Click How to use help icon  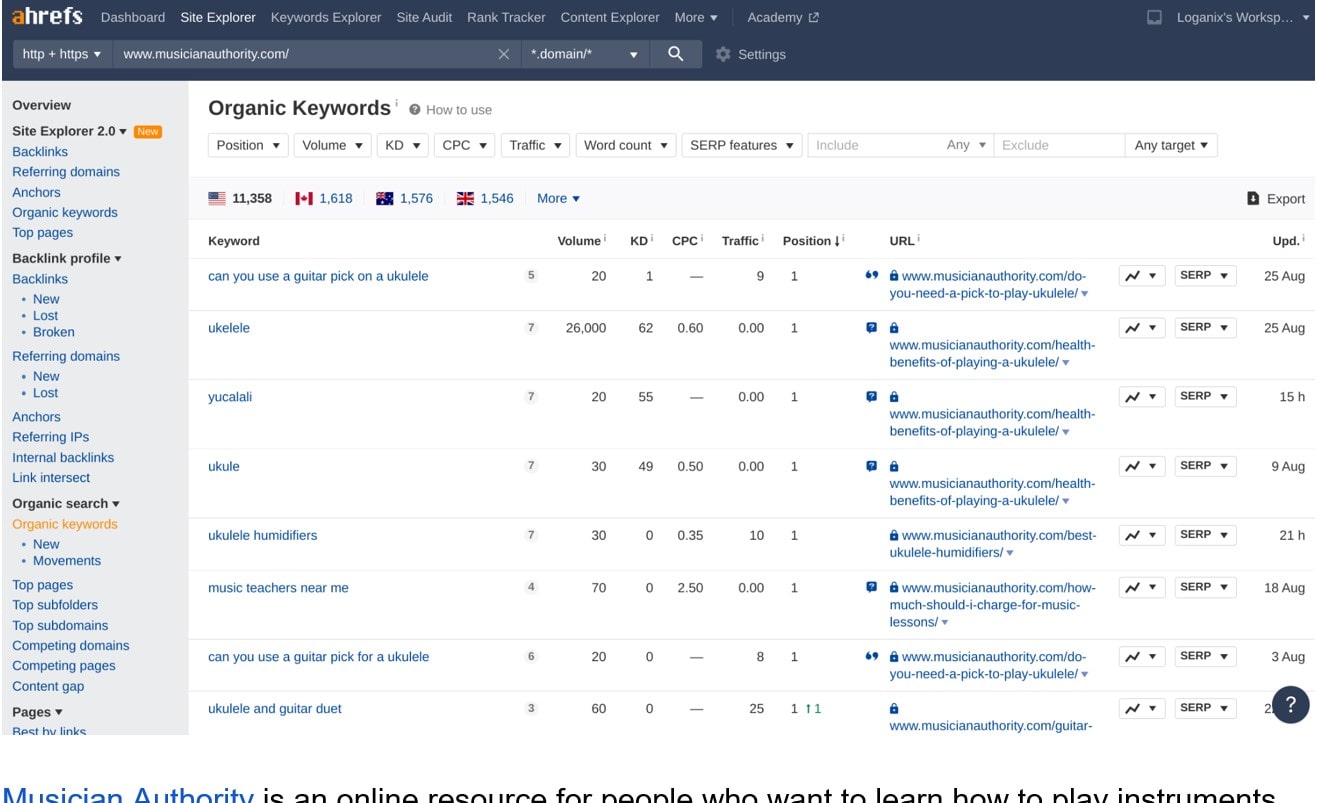click(414, 110)
